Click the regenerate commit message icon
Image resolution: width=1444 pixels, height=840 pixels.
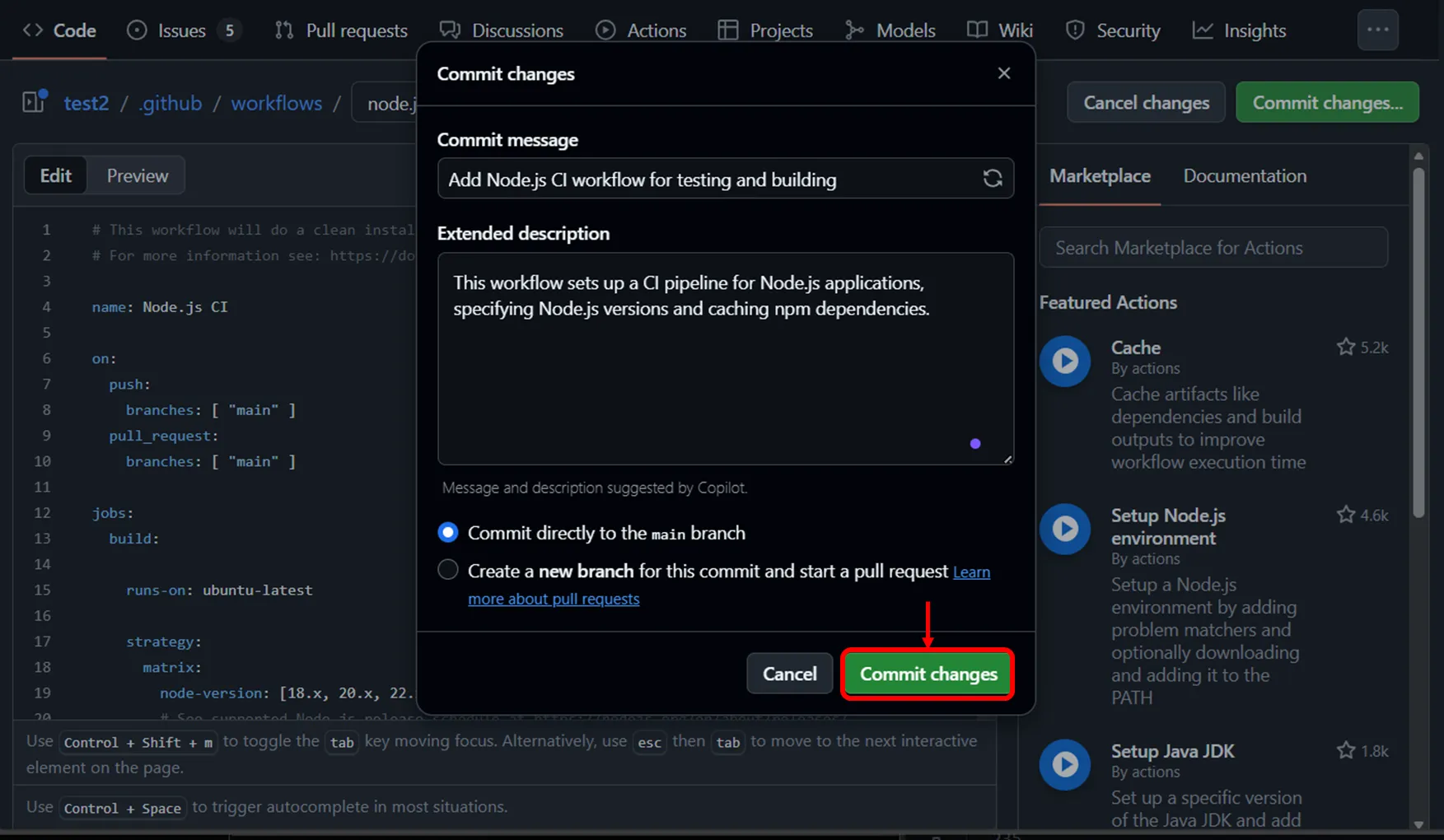click(x=992, y=179)
